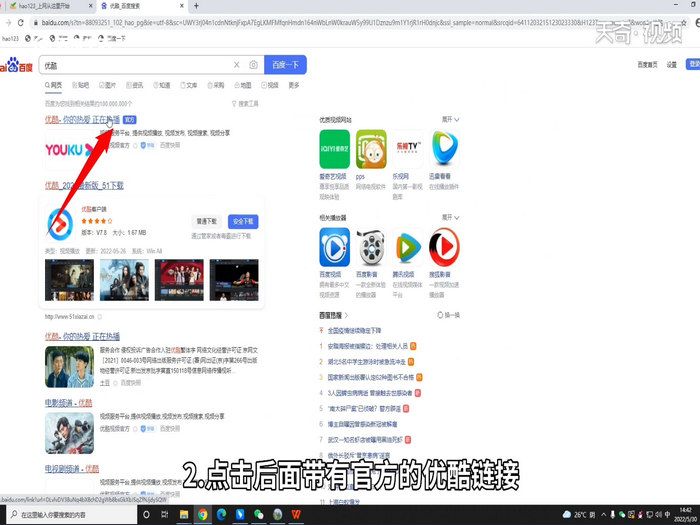Open the Tencent Video icon

tap(408, 247)
